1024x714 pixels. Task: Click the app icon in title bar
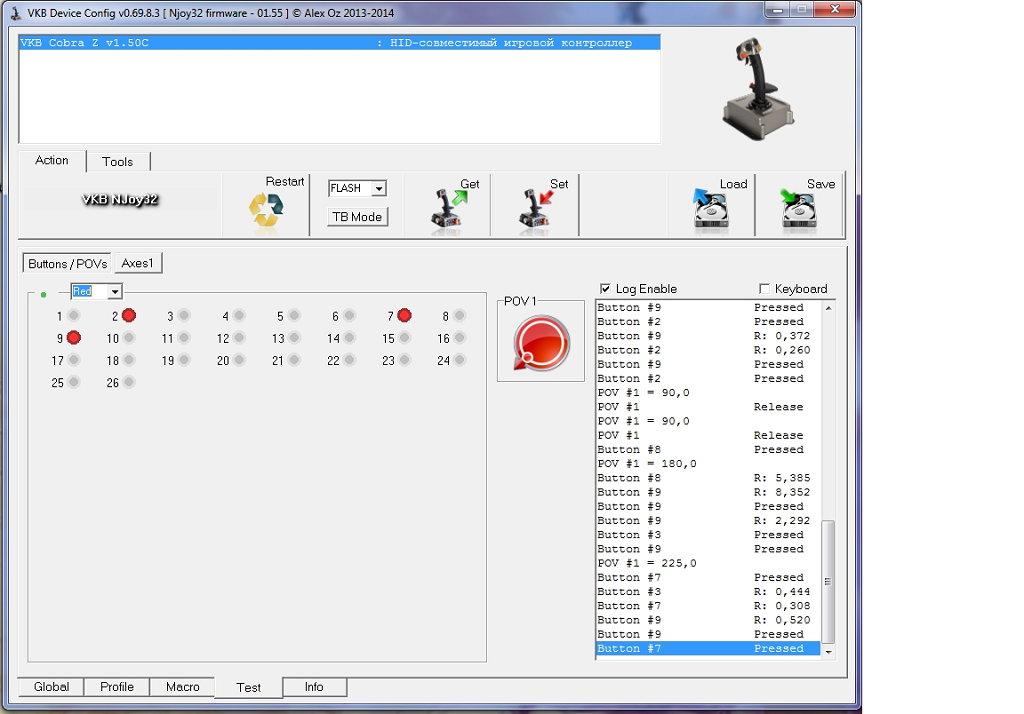tap(15, 12)
